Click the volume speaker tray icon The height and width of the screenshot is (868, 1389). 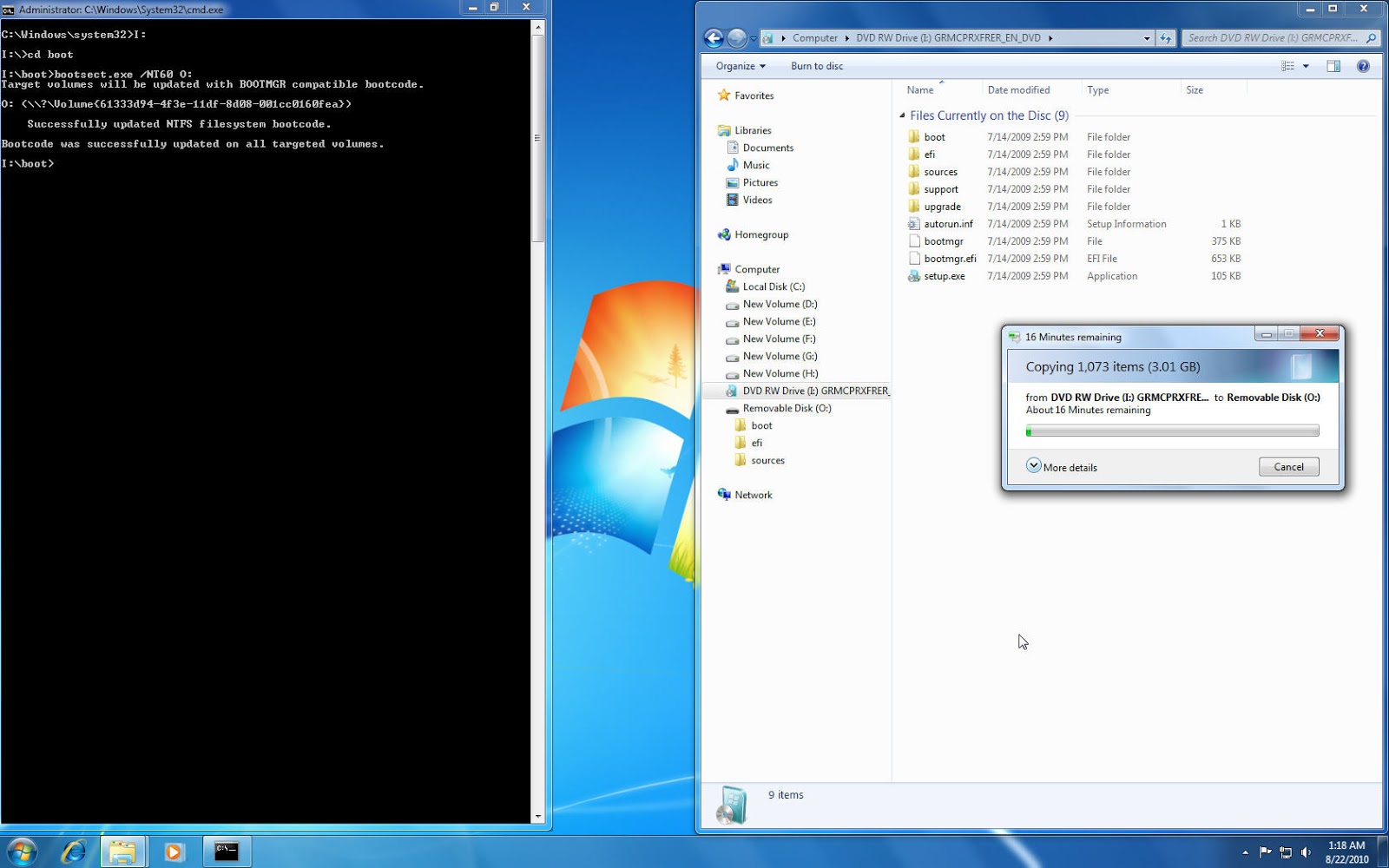click(x=1307, y=852)
